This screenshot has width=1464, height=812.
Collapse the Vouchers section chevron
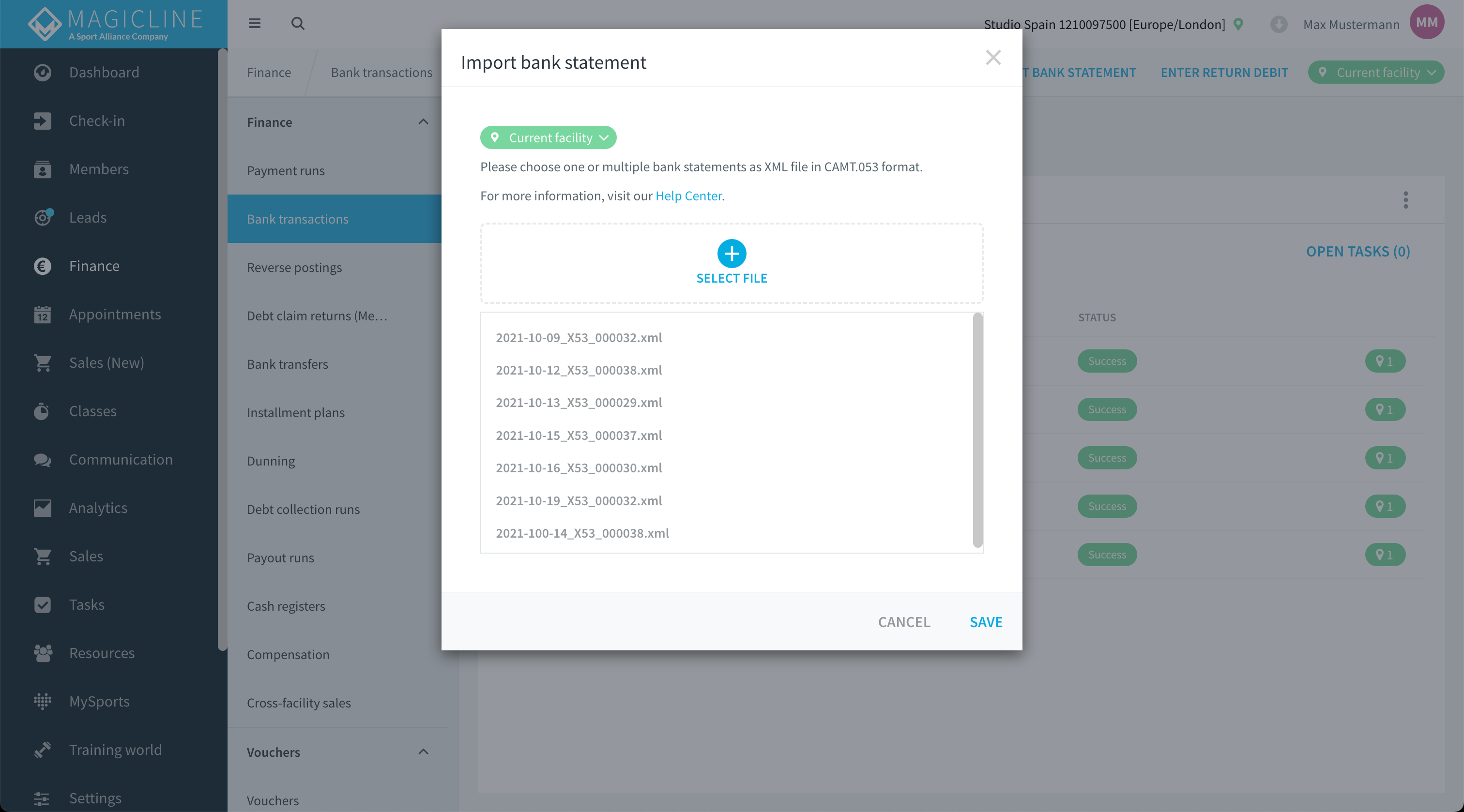coord(424,752)
